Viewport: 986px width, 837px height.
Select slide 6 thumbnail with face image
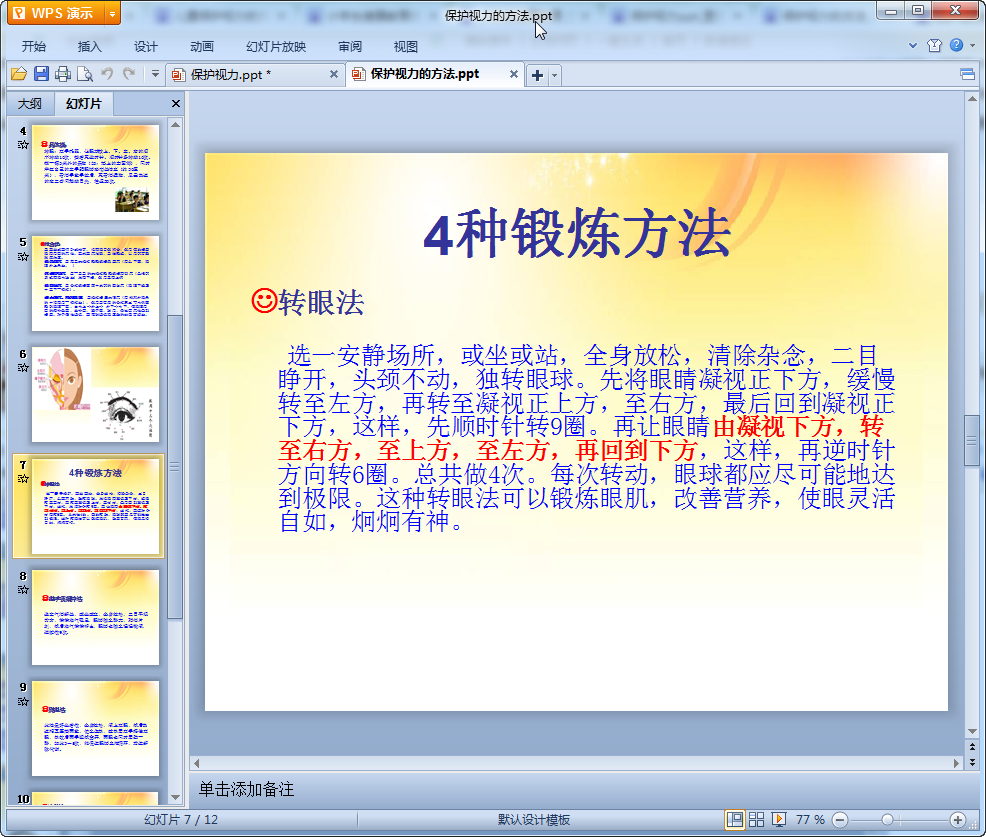coord(96,395)
